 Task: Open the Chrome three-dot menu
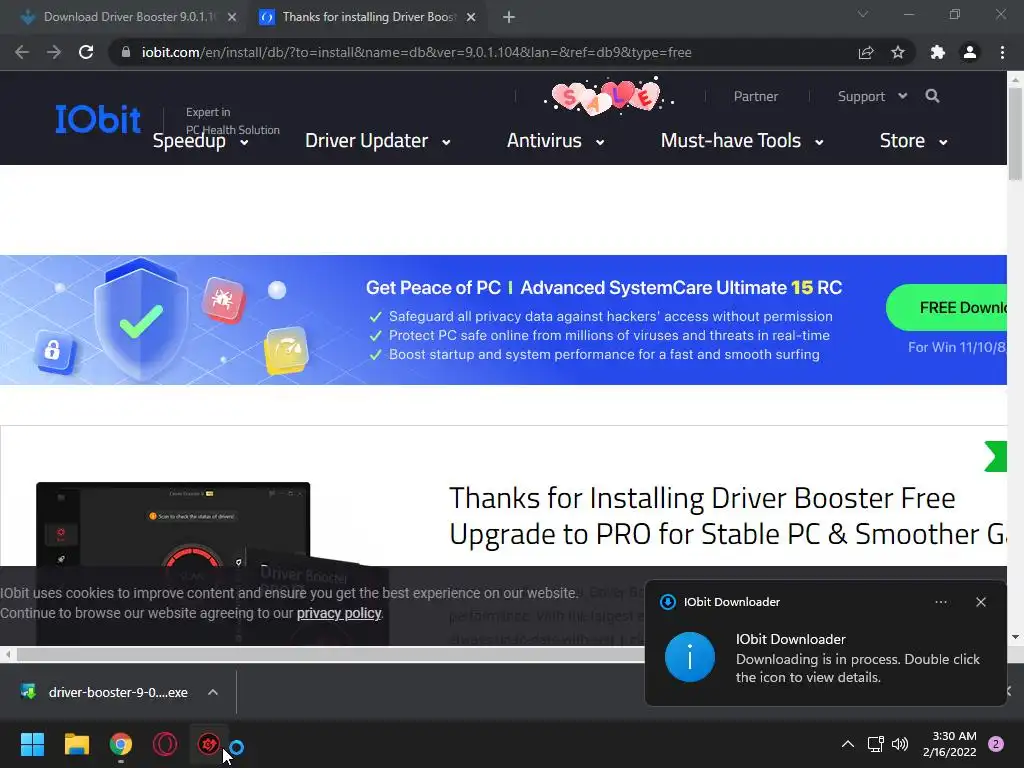(x=1002, y=52)
